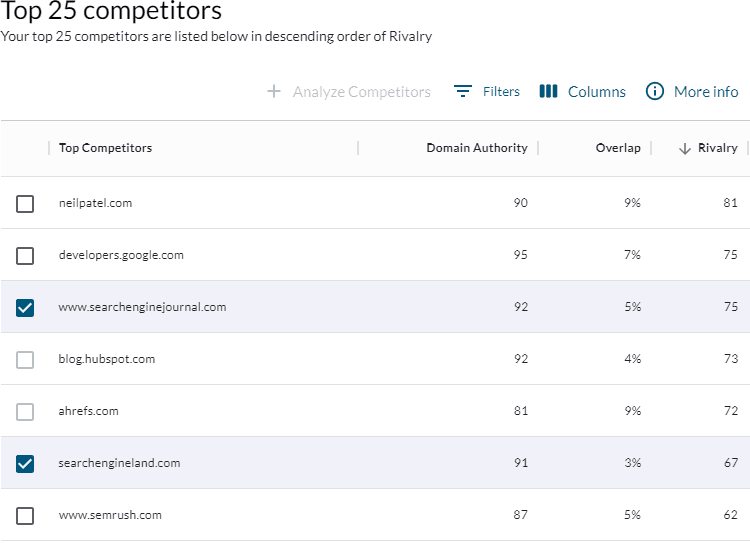The height and width of the screenshot is (543, 750).
Task: Sort by the Domain Authority column header
Action: coord(477,148)
